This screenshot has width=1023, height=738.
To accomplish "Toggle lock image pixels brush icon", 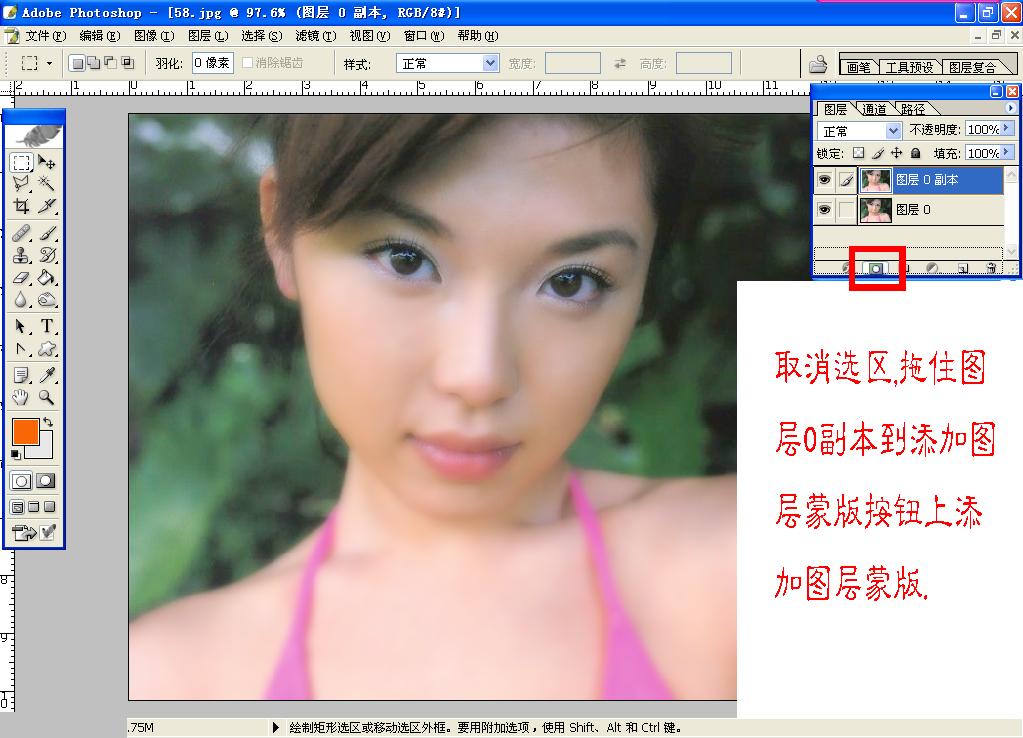I will (878, 153).
